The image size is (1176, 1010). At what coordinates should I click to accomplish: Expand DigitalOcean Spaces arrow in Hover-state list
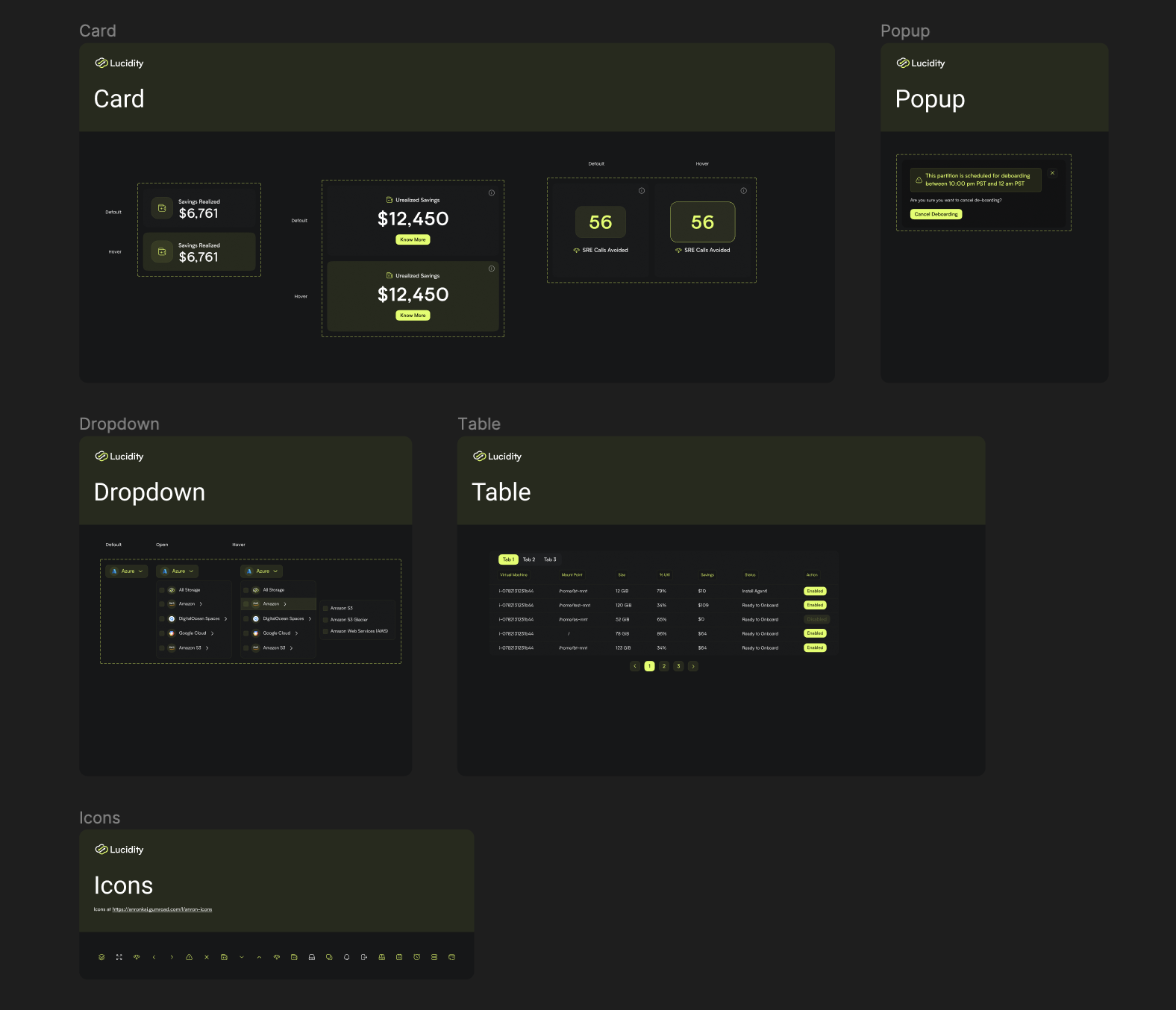click(x=310, y=619)
